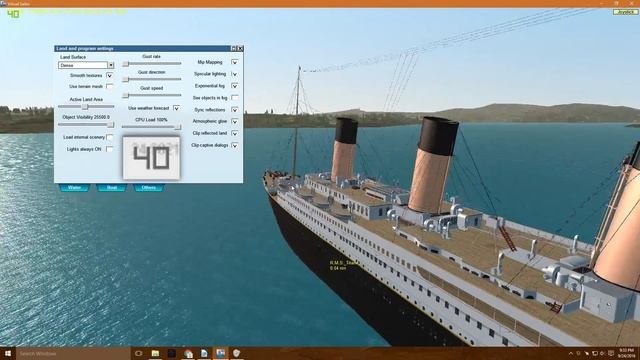
Task: Enable Load internal scenery checkbox
Action: 109,137
